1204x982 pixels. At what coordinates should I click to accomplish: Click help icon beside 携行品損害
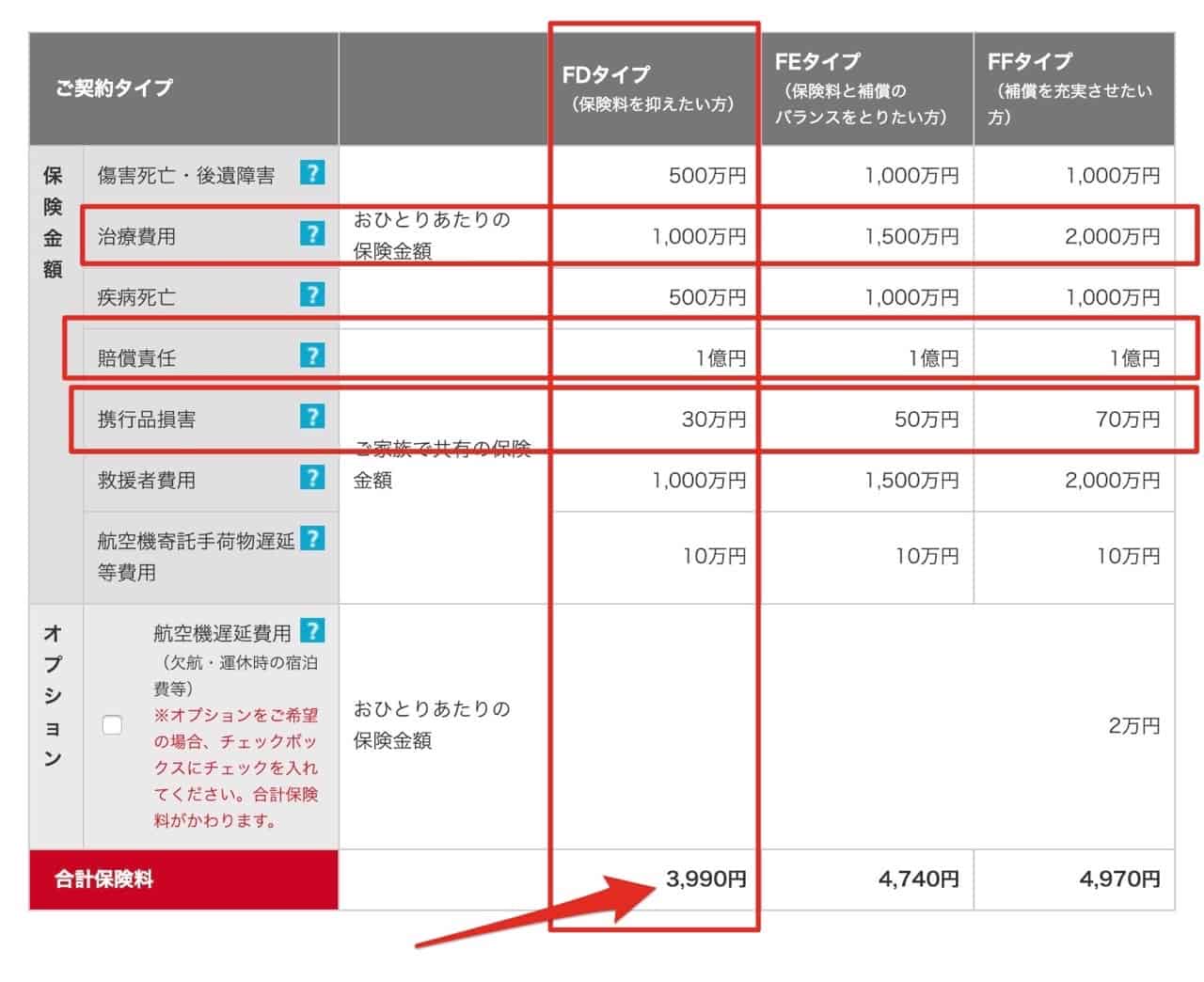click(311, 417)
